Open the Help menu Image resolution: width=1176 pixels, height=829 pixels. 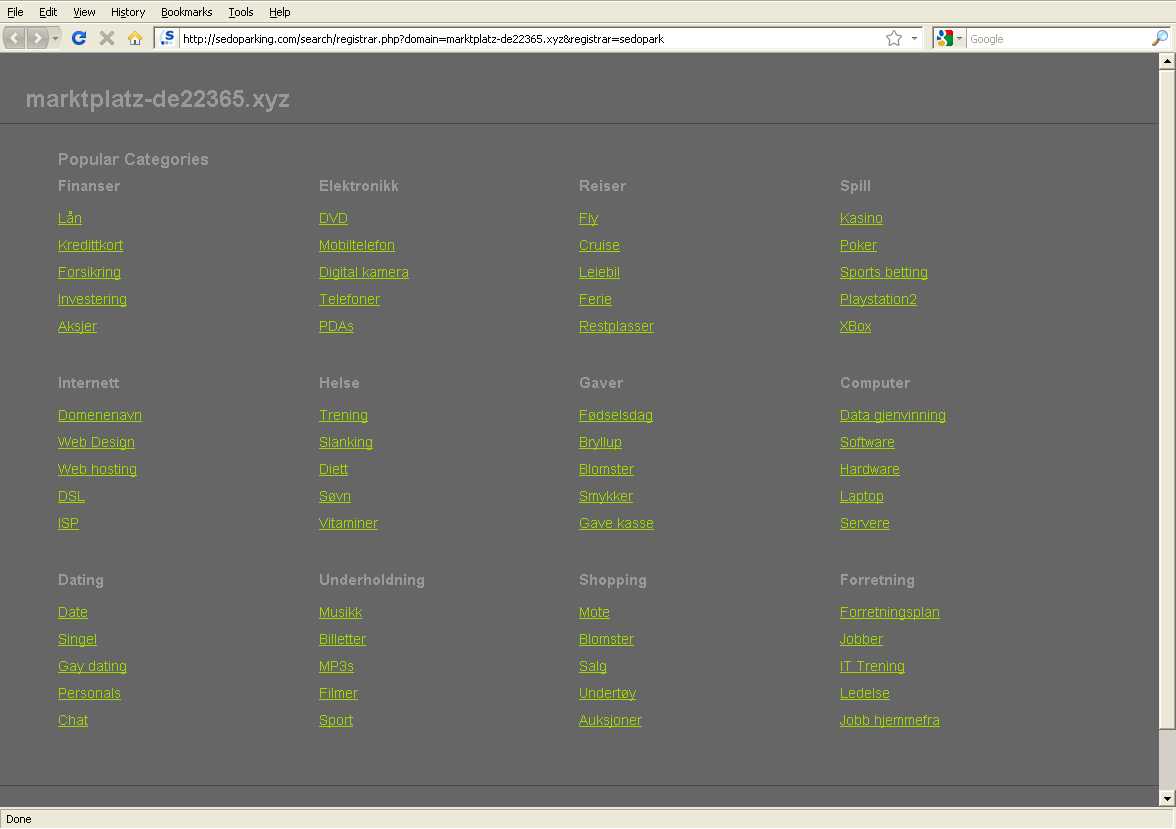pyautogui.click(x=280, y=12)
